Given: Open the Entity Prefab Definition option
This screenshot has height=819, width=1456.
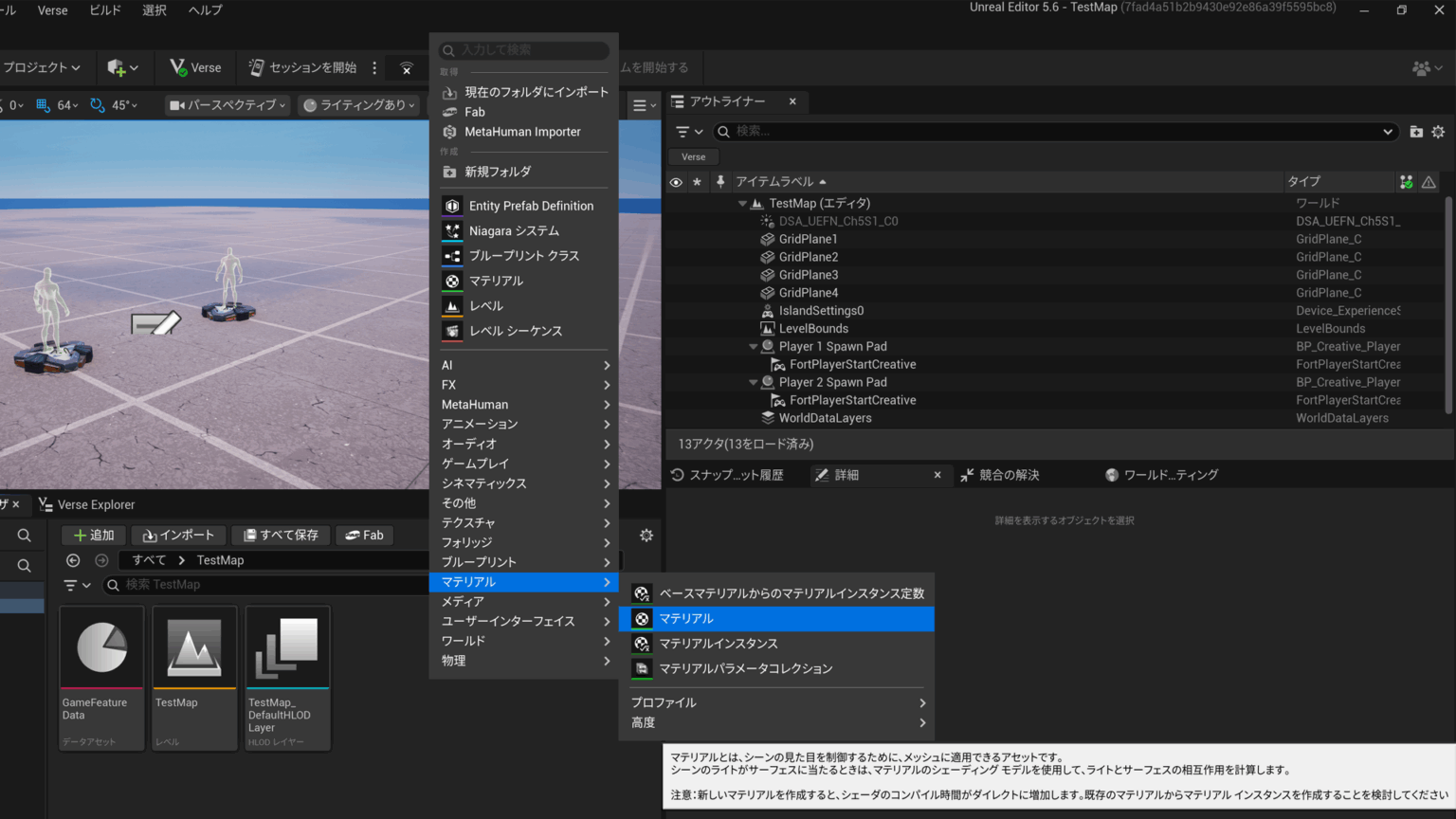Looking at the screenshot, I should click(531, 205).
